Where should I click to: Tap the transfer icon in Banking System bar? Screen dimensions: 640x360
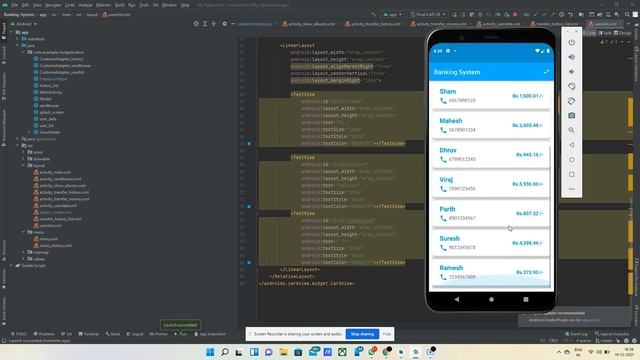click(546, 72)
